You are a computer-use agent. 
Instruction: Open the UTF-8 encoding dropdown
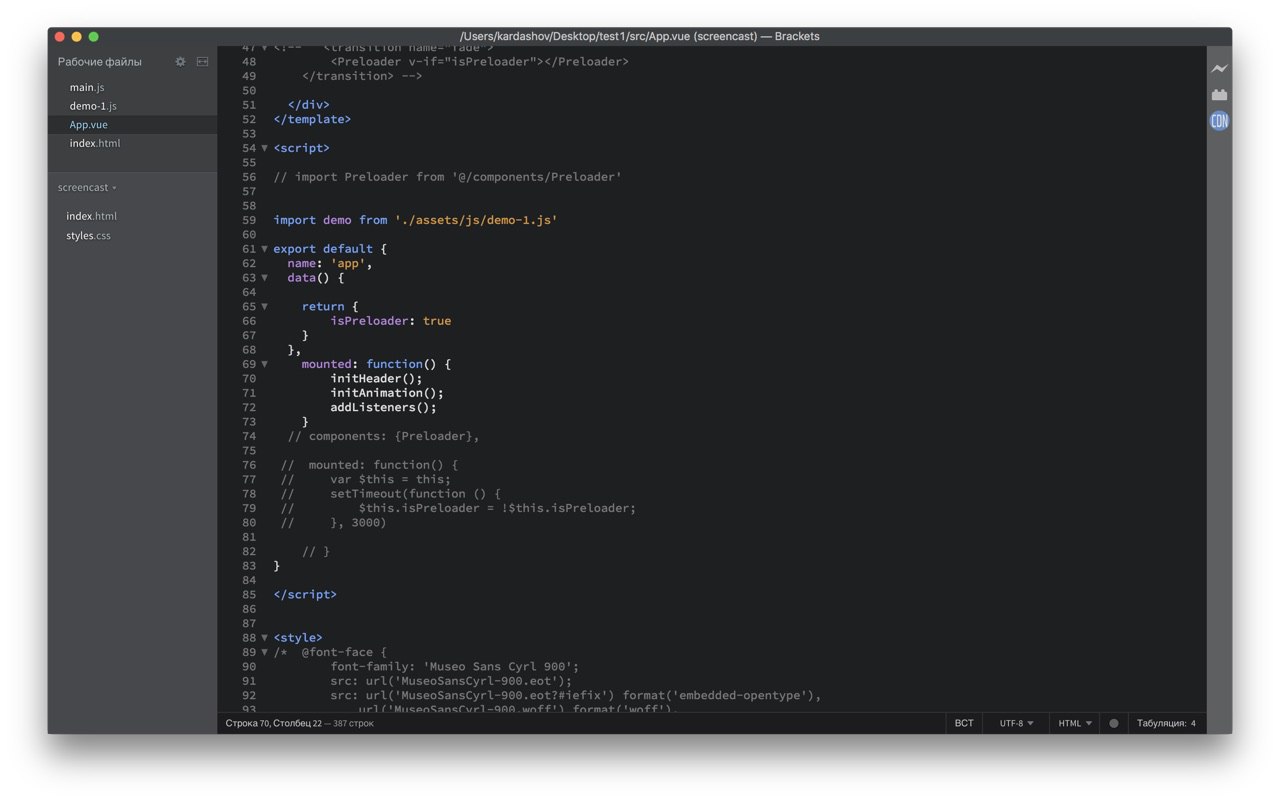click(x=1016, y=723)
